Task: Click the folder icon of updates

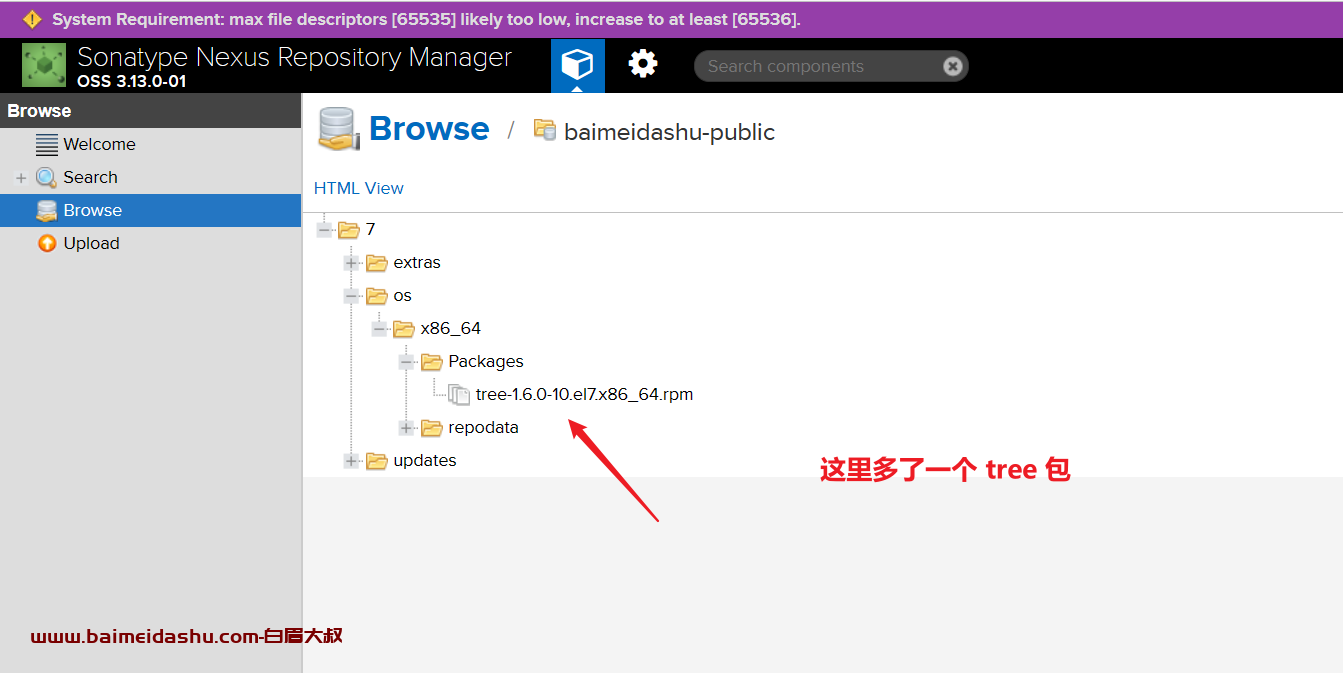Action: (376, 461)
